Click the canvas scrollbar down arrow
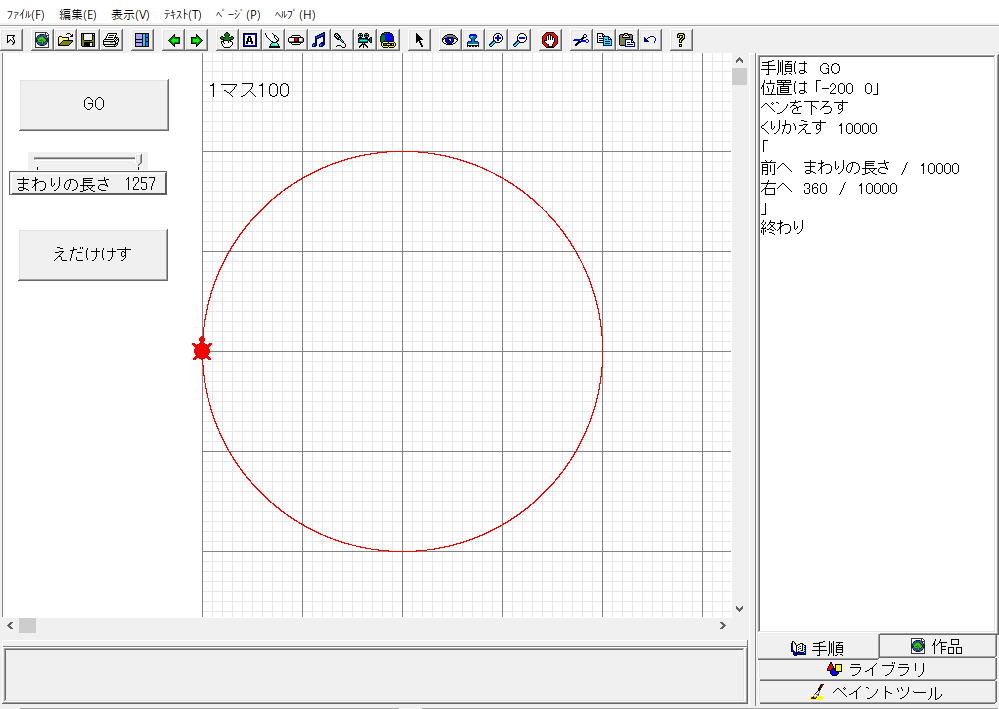Image resolution: width=999 pixels, height=709 pixels. tap(739, 608)
